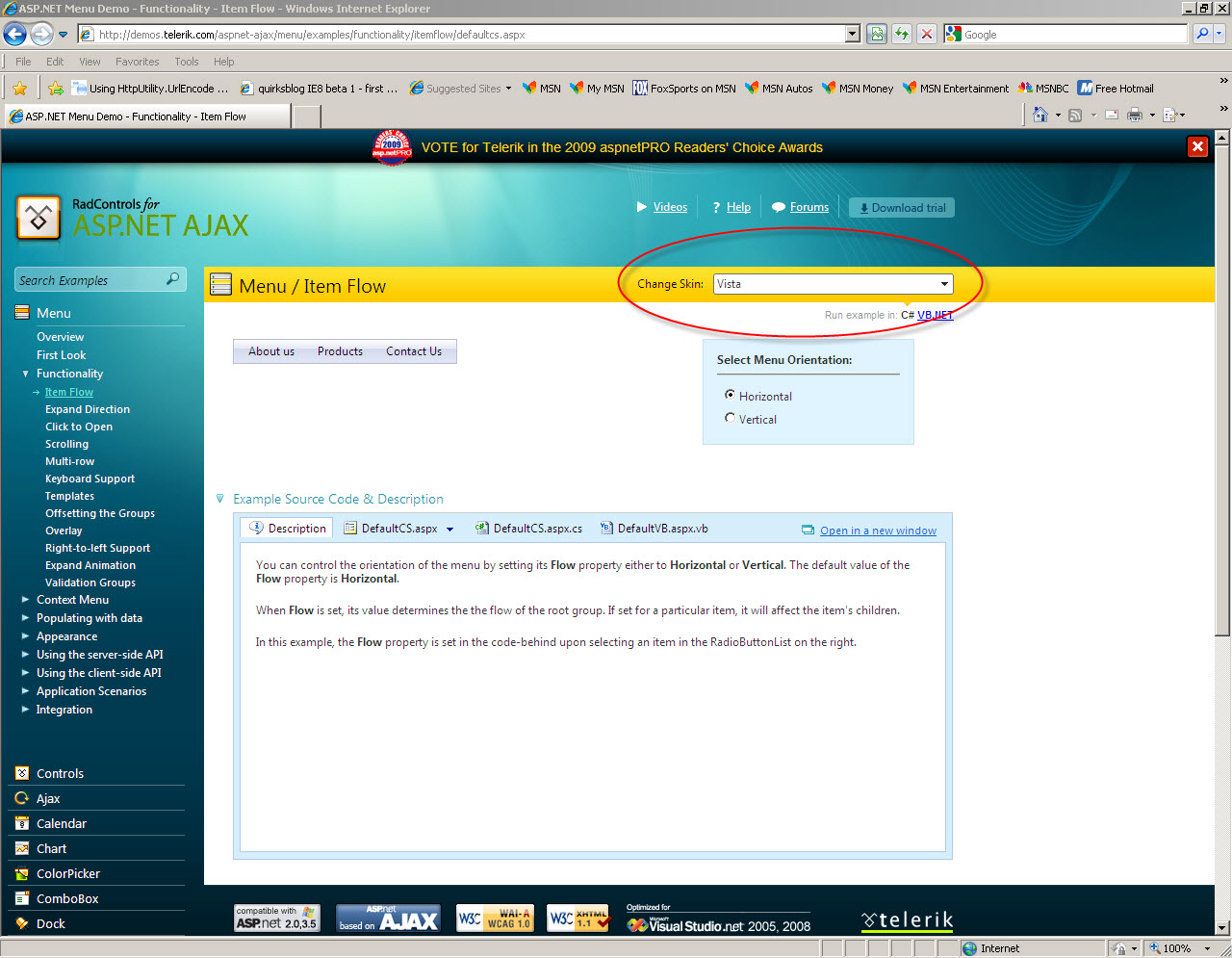Open the Home page icon in toolbar

pyautogui.click(x=1040, y=116)
